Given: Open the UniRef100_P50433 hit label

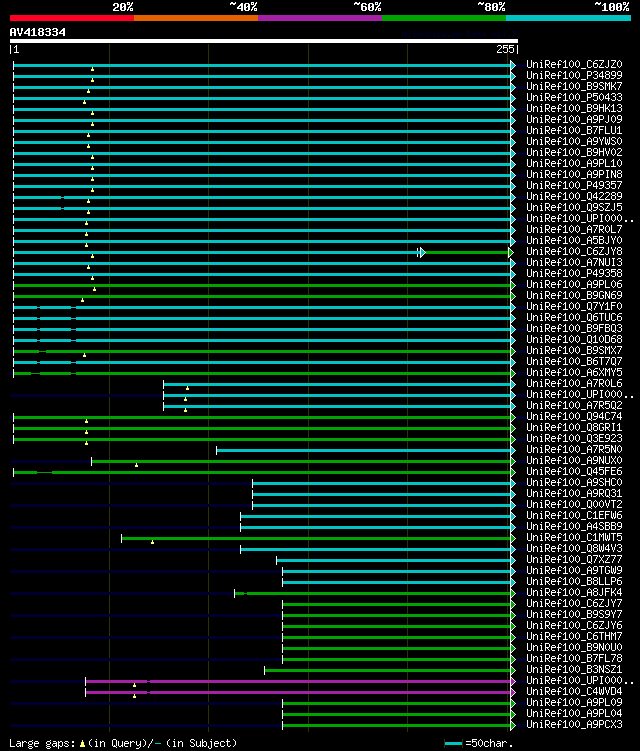Looking at the screenshot, I should pos(574,97).
